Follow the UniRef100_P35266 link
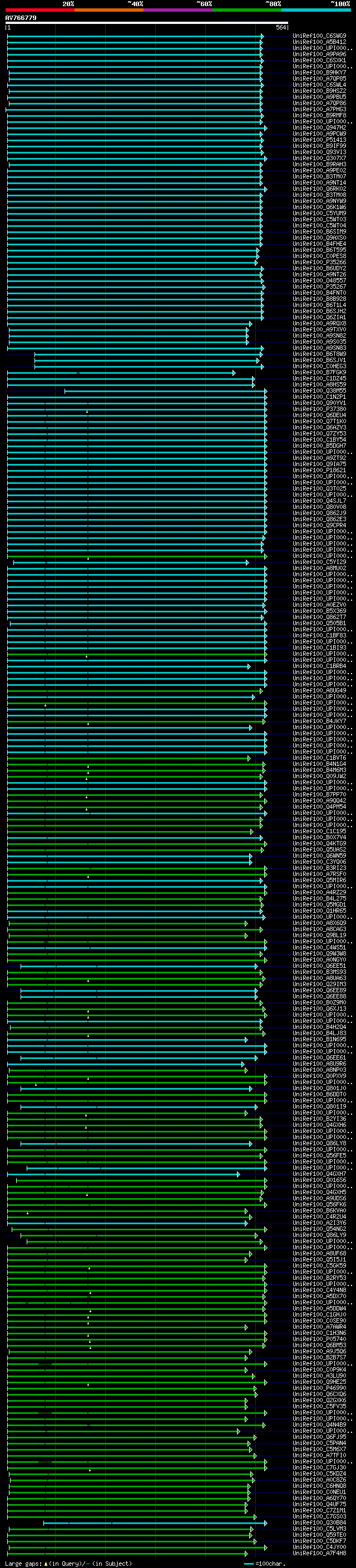Viewport: 356px width, 1568px height. 319,262
